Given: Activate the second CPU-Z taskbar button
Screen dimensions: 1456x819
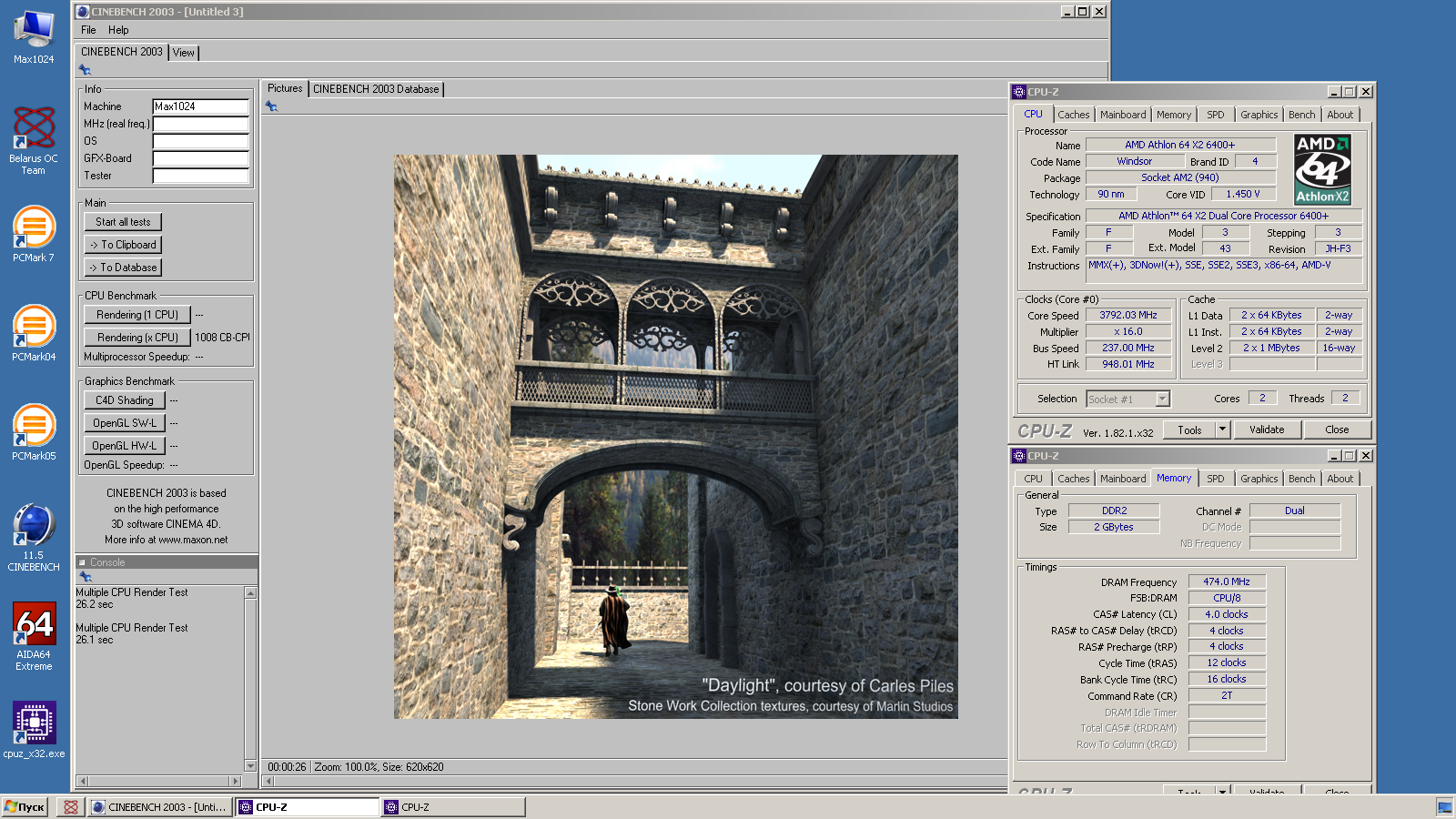Looking at the screenshot, I should (453, 807).
